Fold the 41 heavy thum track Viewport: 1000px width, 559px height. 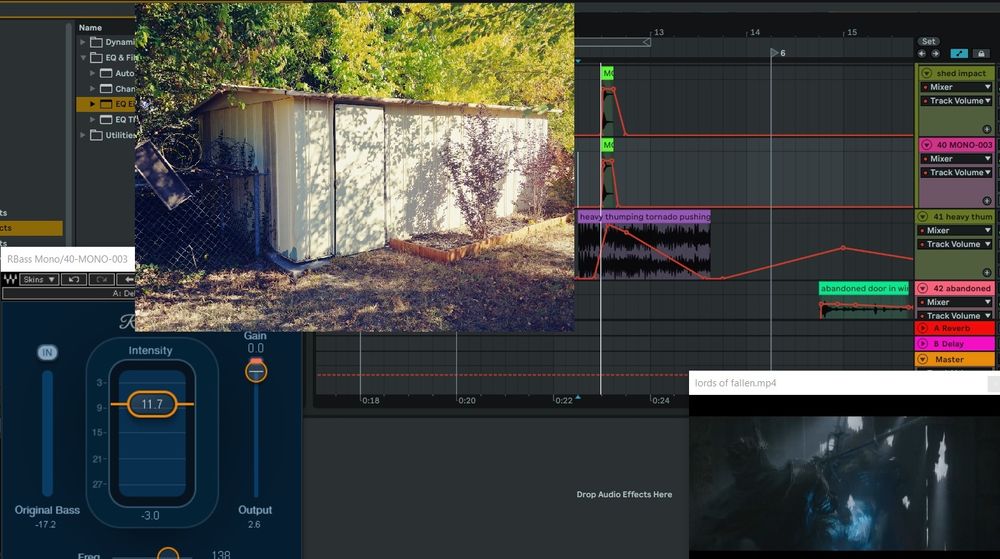click(923, 217)
